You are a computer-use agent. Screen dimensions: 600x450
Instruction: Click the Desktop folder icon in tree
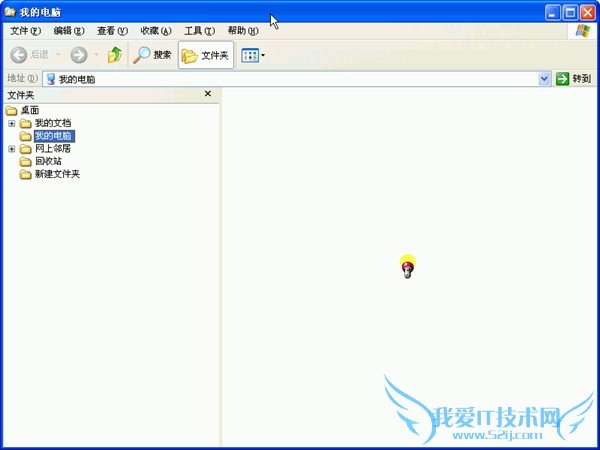coord(11,111)
